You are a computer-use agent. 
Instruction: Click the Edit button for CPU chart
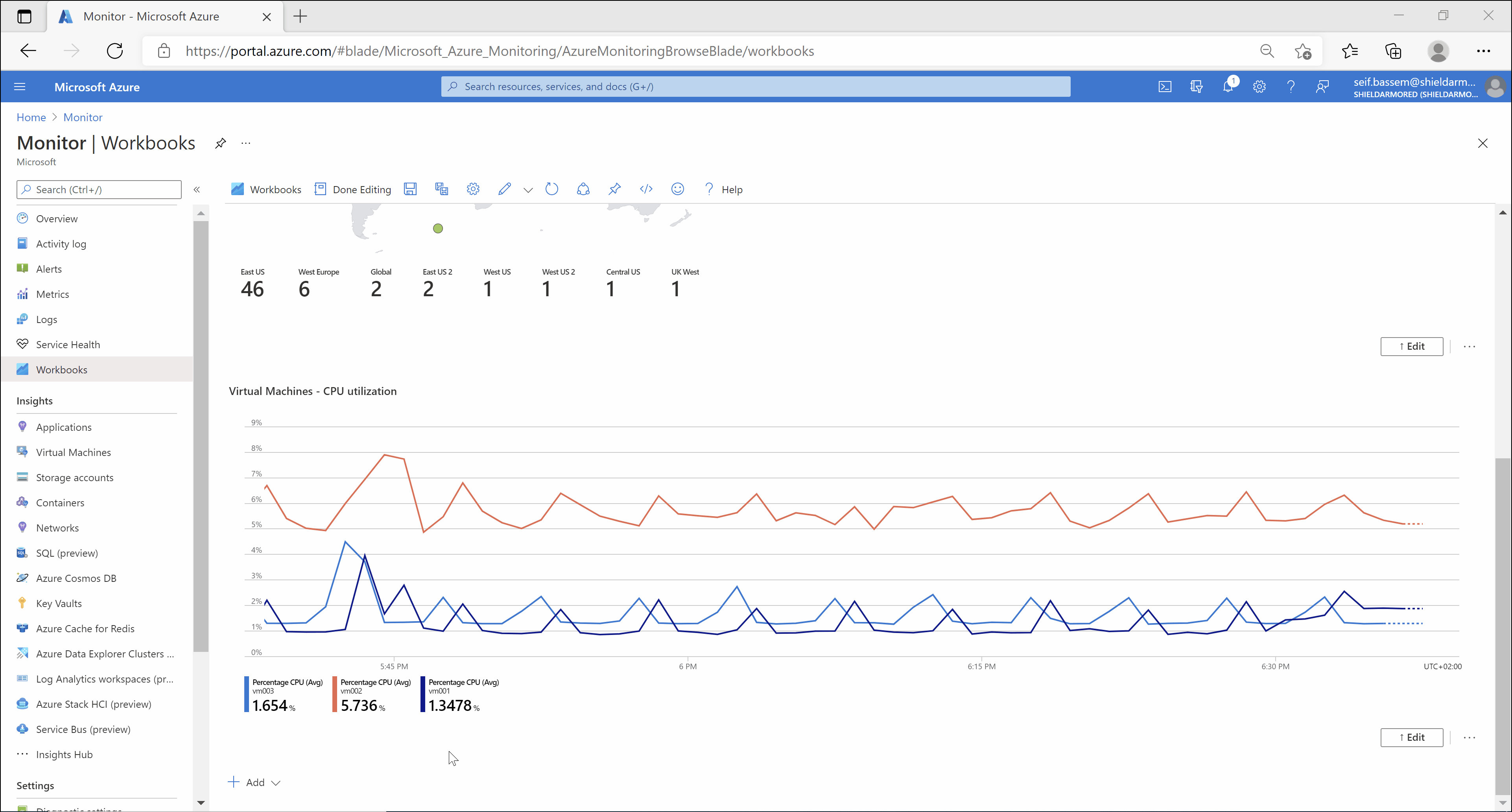click(x=1411, y=737)
